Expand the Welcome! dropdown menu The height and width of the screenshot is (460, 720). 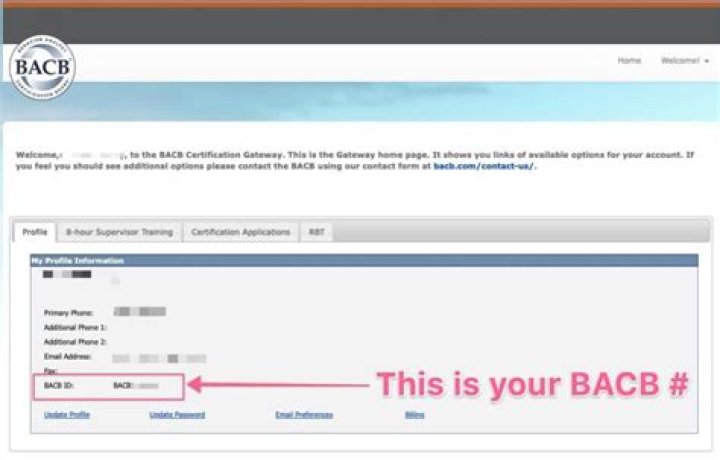(685, 61)
